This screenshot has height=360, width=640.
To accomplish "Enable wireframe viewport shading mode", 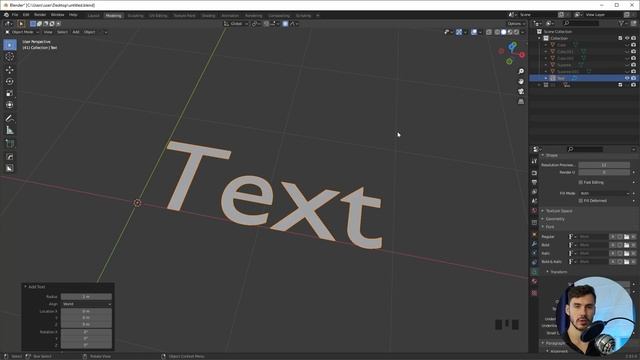I will point(497,32).
